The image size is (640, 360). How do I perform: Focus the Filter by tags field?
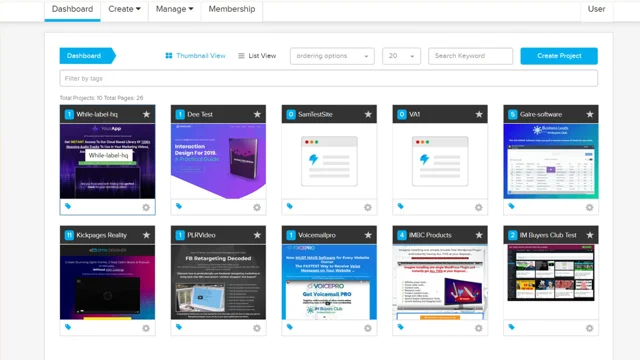pos(329,78)
